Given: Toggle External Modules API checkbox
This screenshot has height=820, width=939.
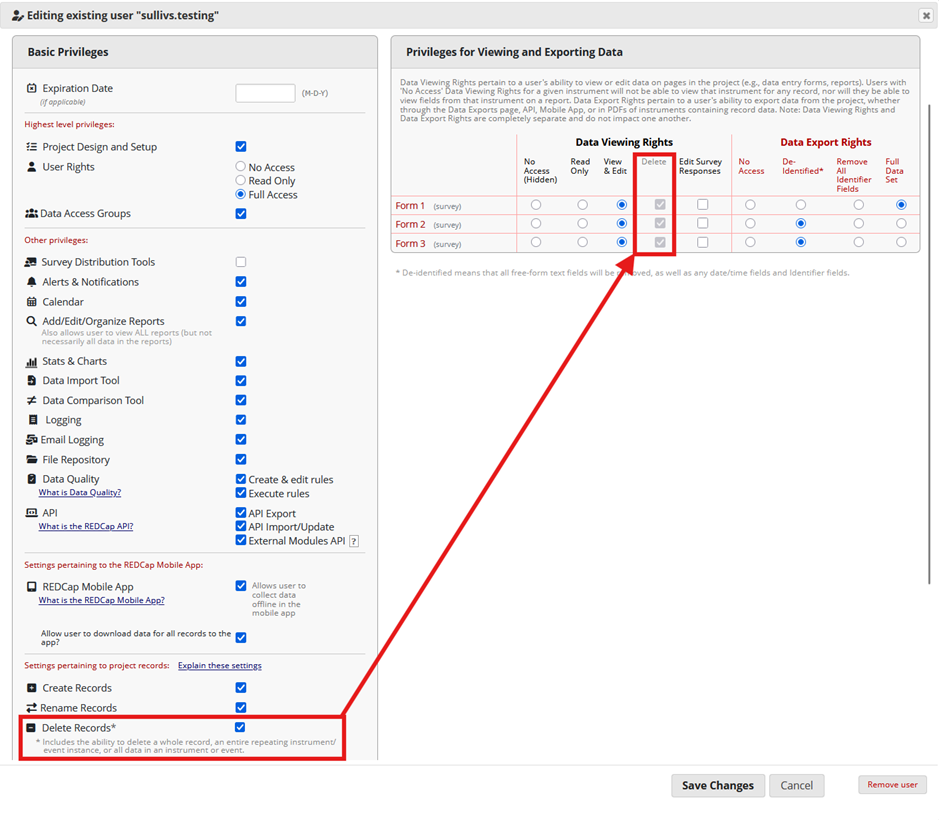Looking at the screenshot, I should 241,540.
